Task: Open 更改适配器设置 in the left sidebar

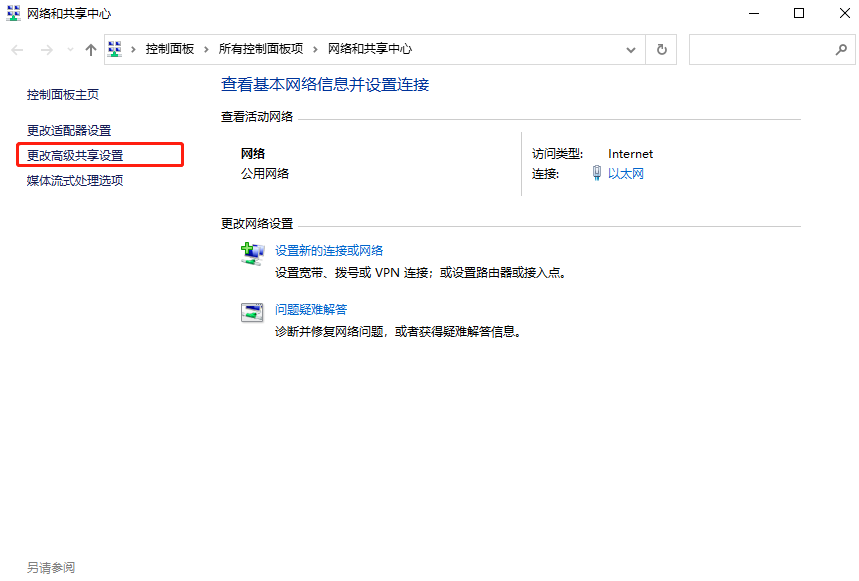Action: pos(69,130)
